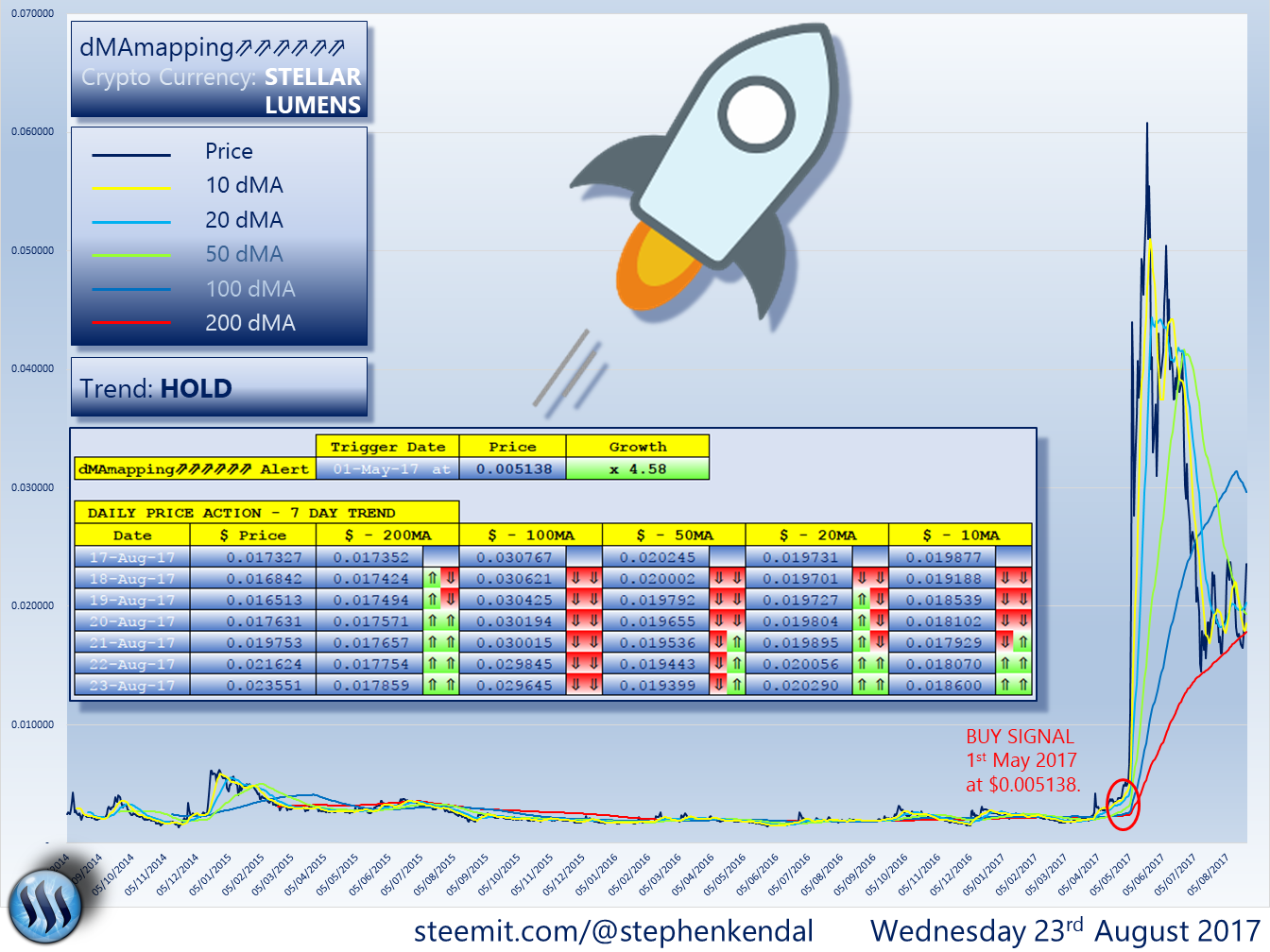Click the date cell 21-Aug-17
The width and height of the screenshot is (1270, 952).
click(132, 643)
